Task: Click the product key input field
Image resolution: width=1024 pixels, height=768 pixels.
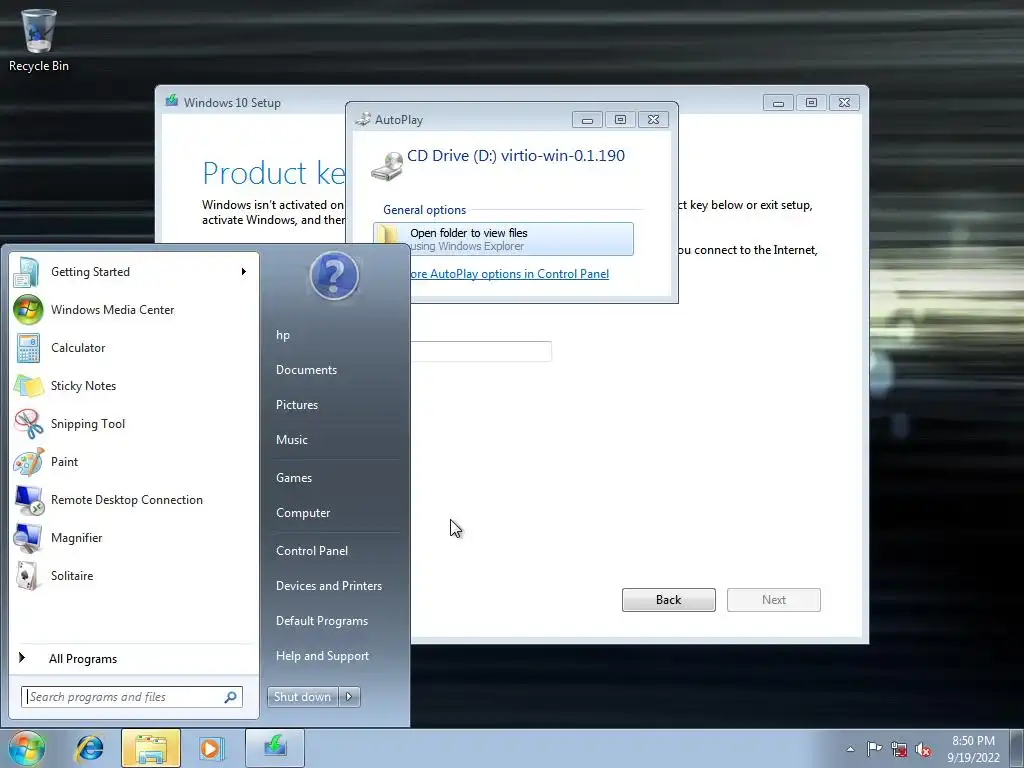Action: (481, 351)
